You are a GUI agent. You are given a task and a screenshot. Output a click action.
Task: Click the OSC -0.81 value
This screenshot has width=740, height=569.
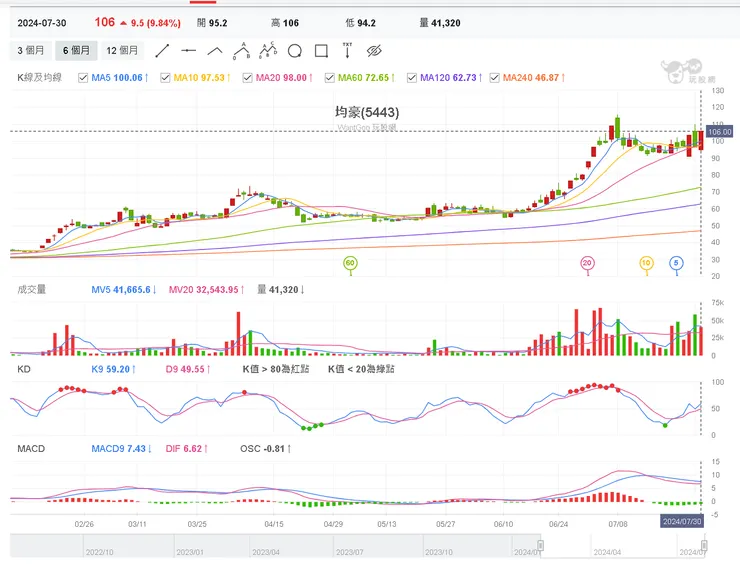266,449
